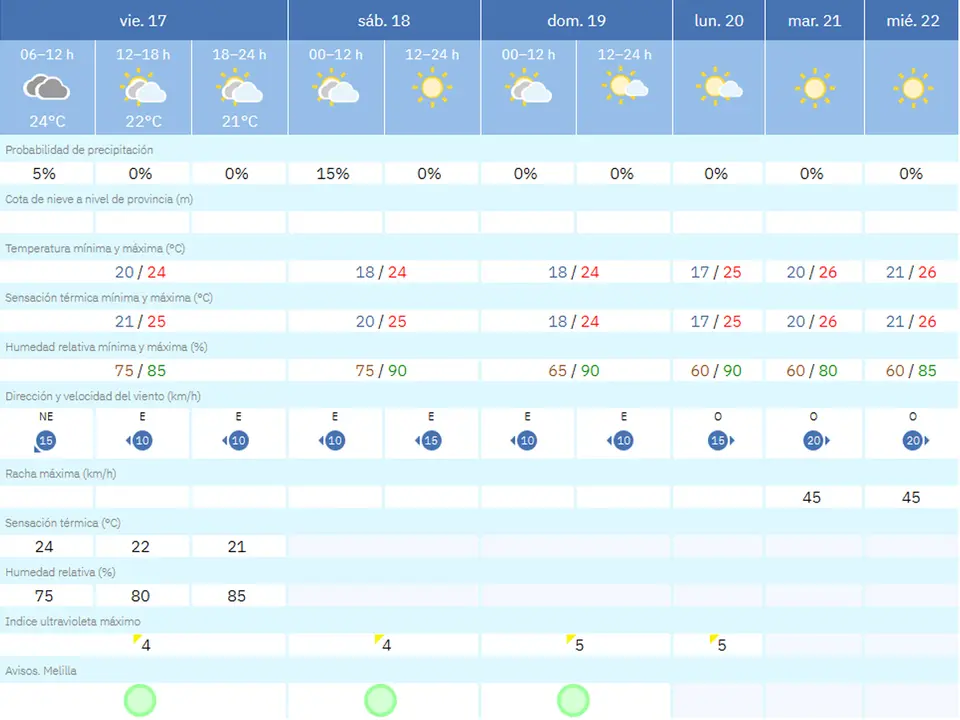Click the 21 / 25 thermal sensation for vie. 17
The image size is (960, 720).
pyautogui.click(x=140, y=321)
